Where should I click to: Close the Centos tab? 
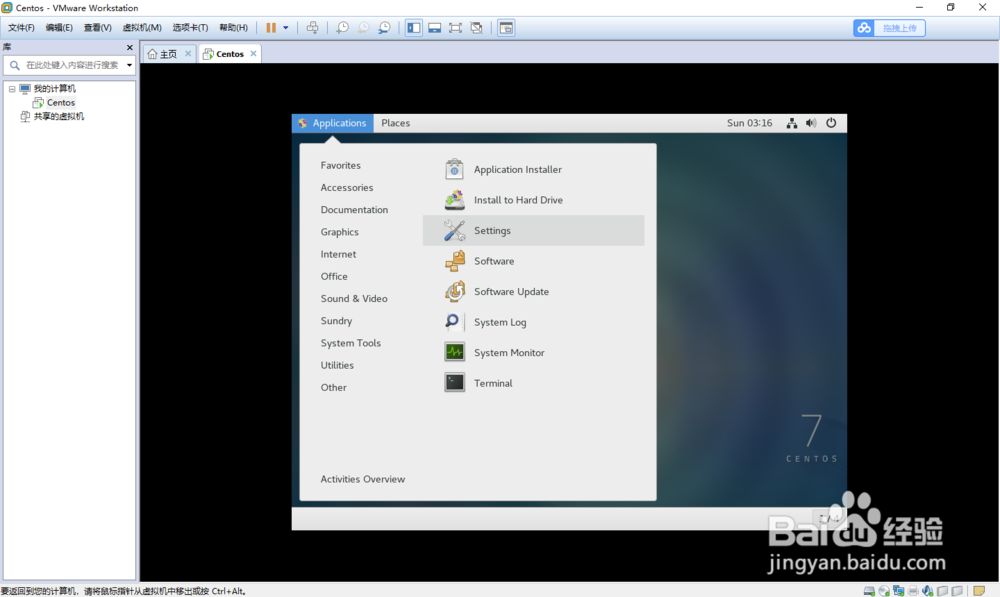254,54
